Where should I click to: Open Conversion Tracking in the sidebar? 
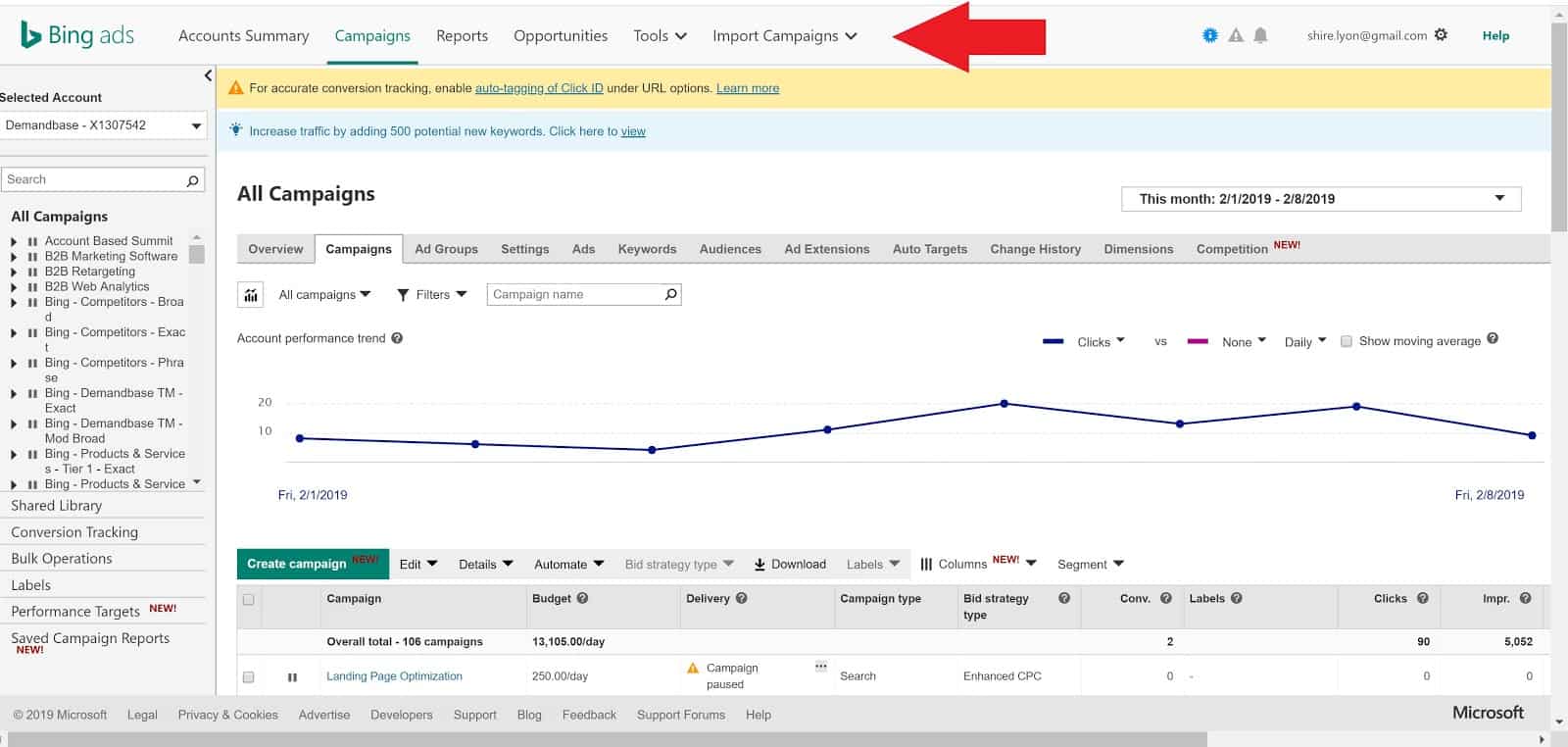coord(74,532)
